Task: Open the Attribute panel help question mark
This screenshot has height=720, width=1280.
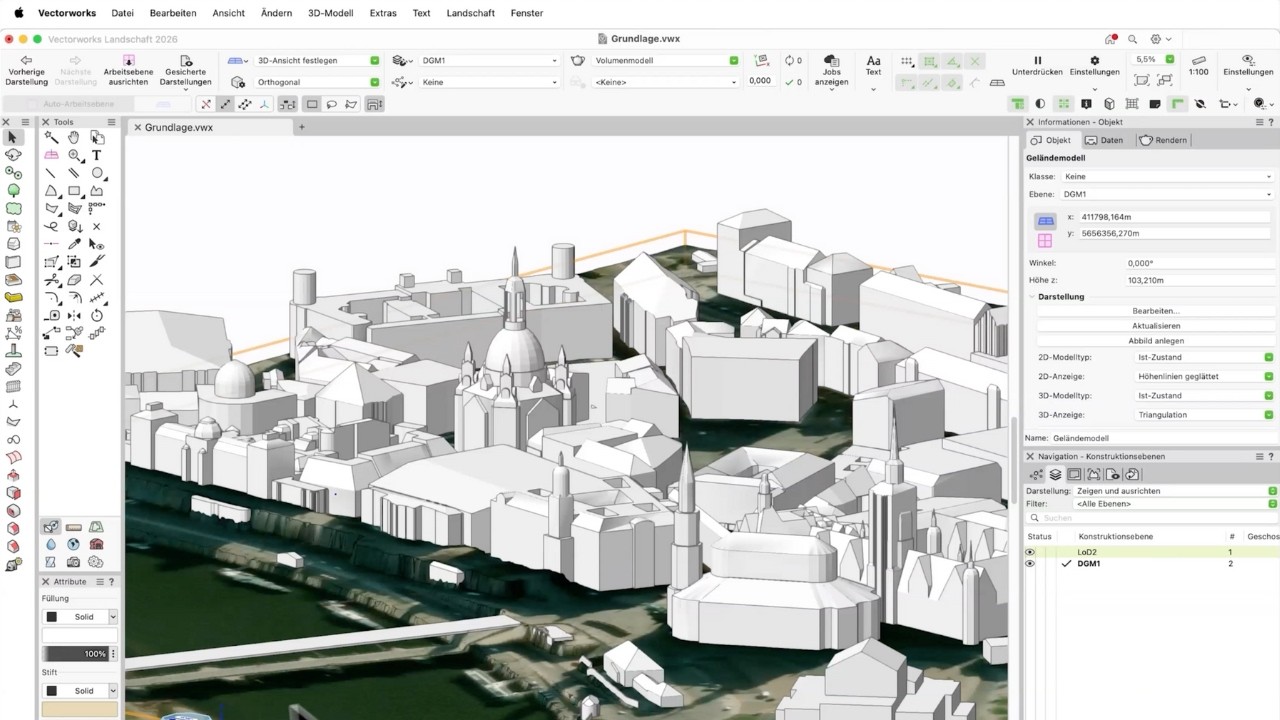Action: [x=111, y=581]
